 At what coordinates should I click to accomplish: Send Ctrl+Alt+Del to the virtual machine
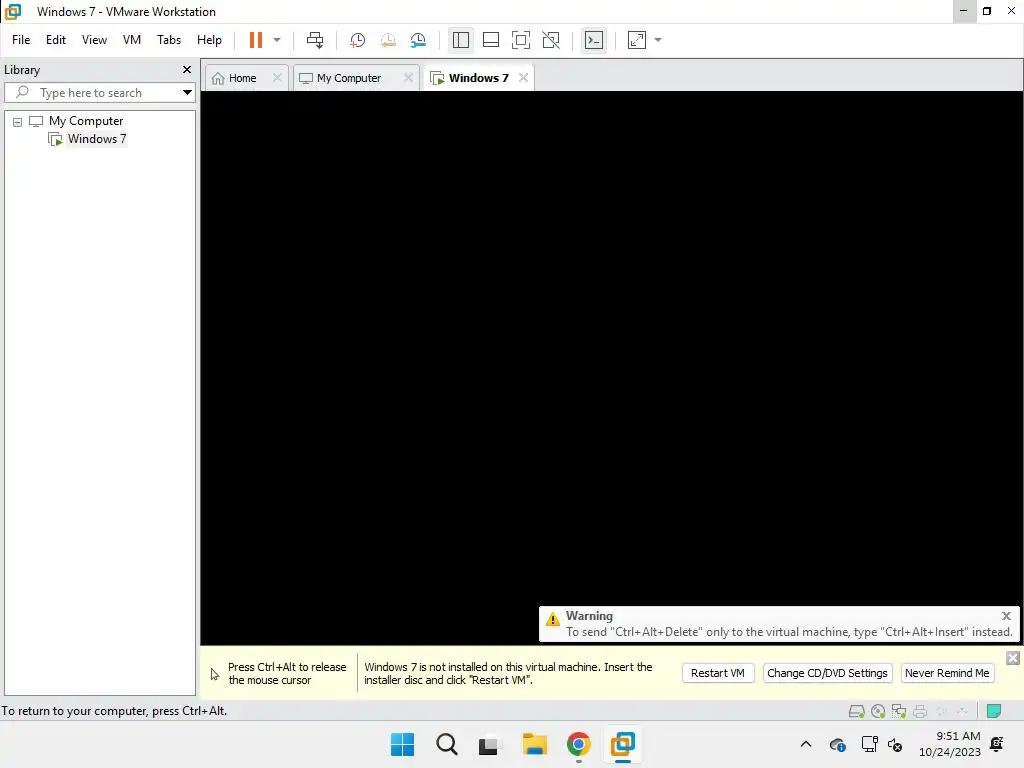(x=315, y=40)
